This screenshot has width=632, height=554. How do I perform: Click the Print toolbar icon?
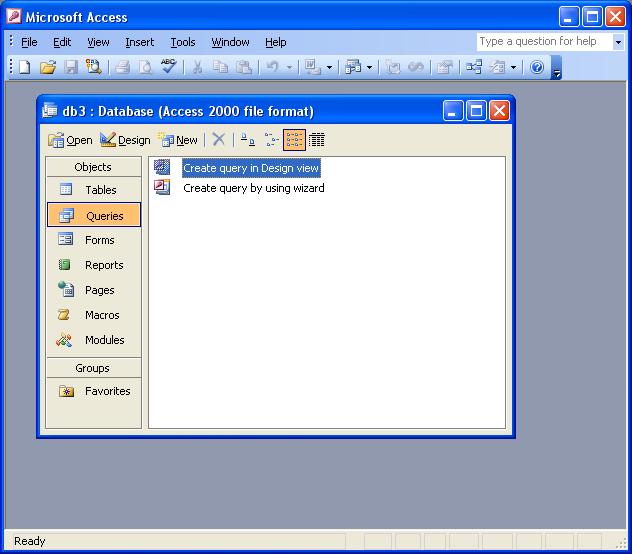[x=123, y=67]
